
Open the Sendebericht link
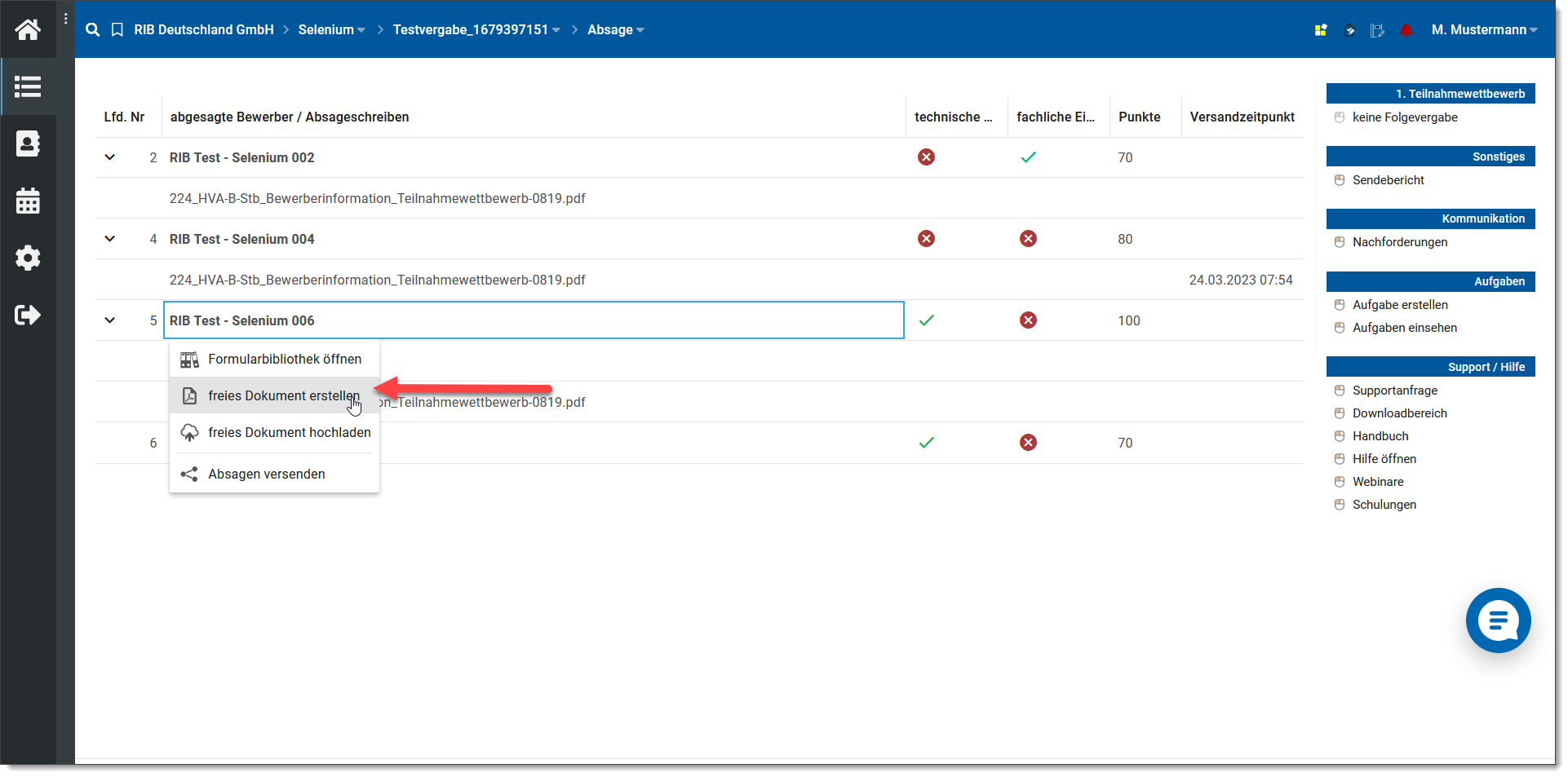coord(1388,180)
